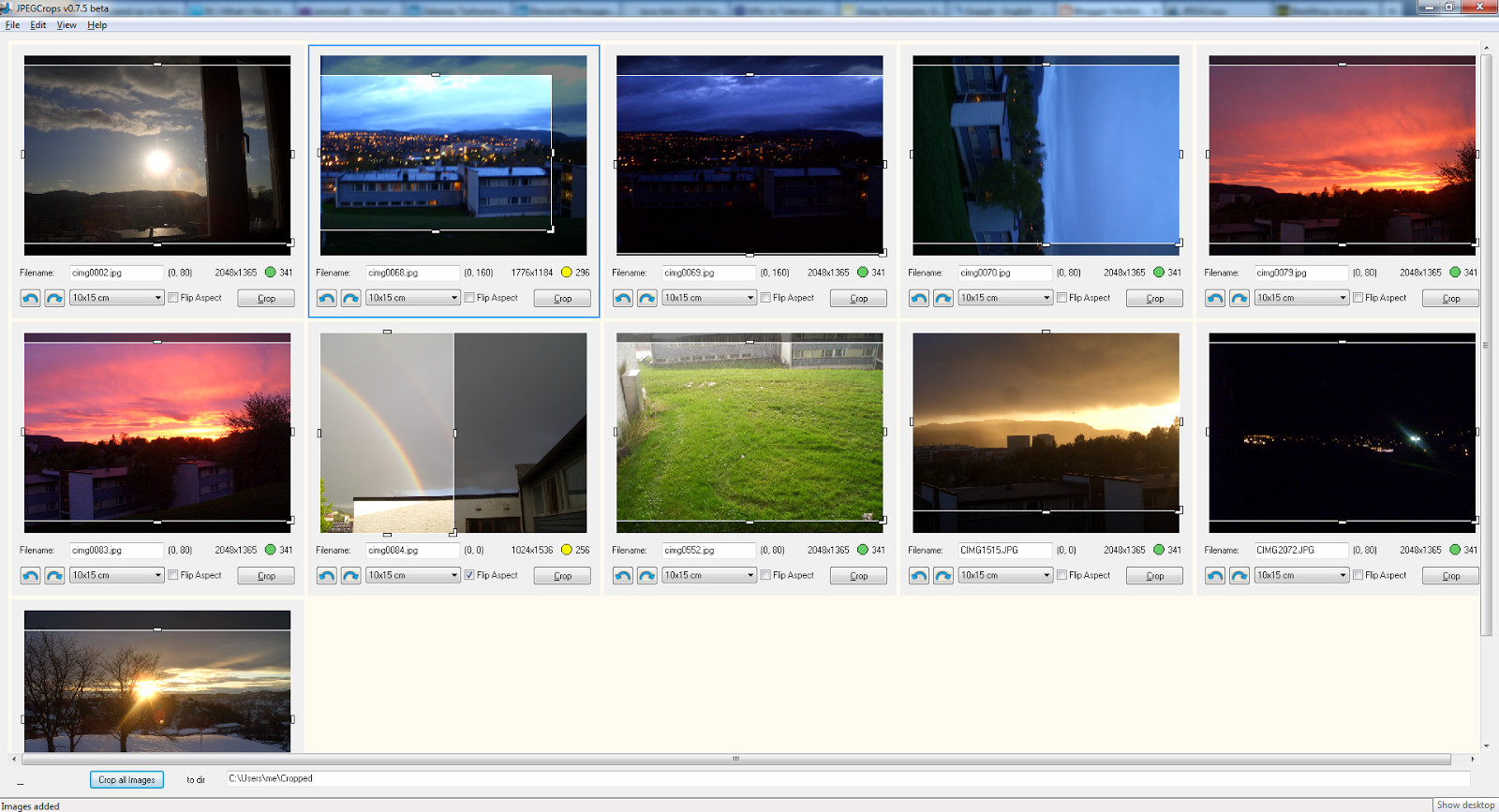Open the 10x15 cm dropdown for cimg0084.jpg
This screenshot has height=812, width=1499.
(x=413, y=575)
